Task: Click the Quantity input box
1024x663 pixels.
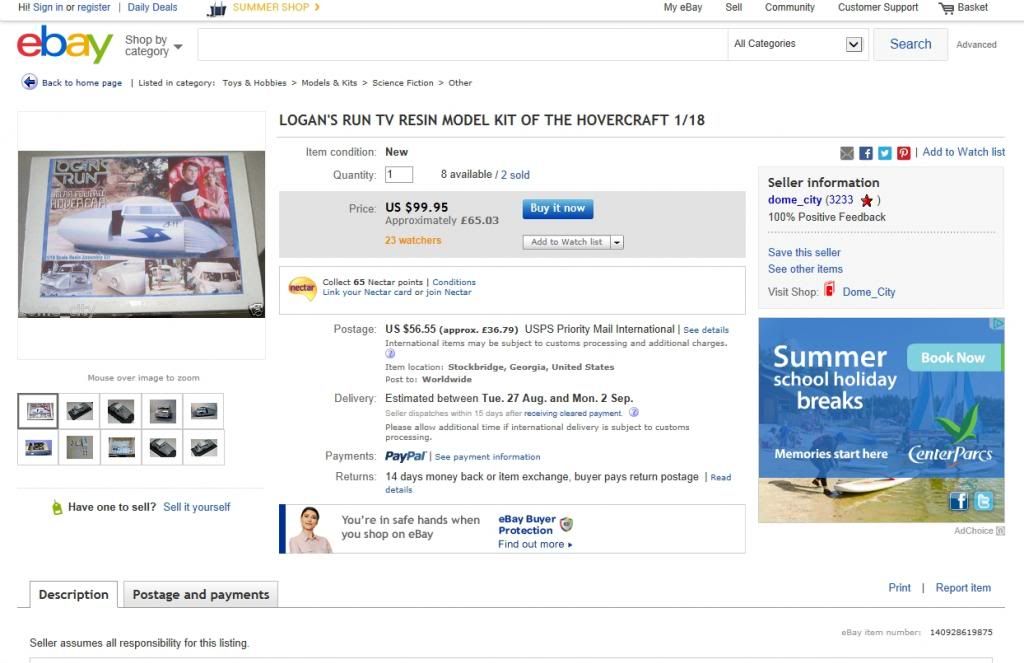Action: tap(399, 175)
